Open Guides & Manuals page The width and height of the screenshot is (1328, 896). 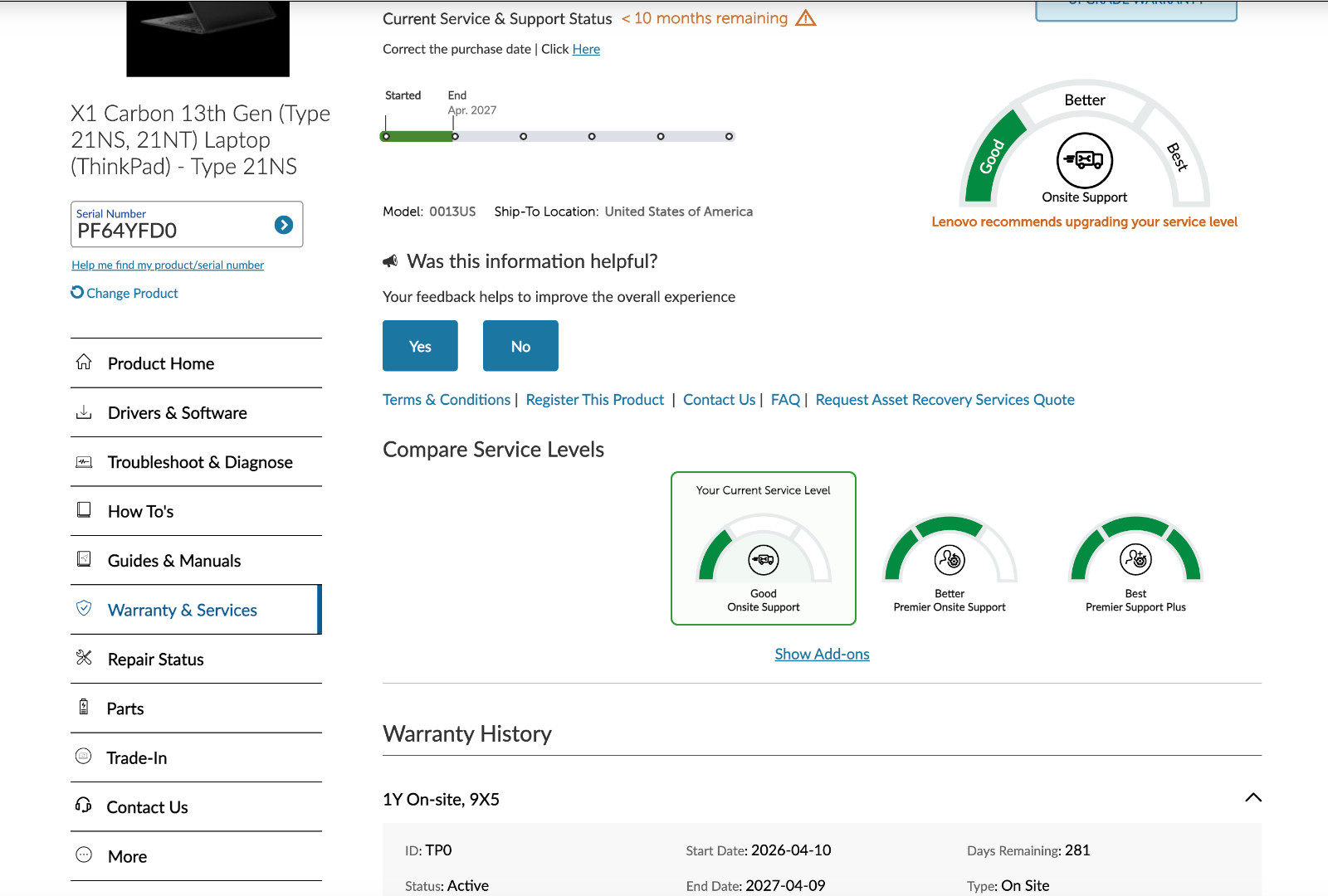pos(196,561)
